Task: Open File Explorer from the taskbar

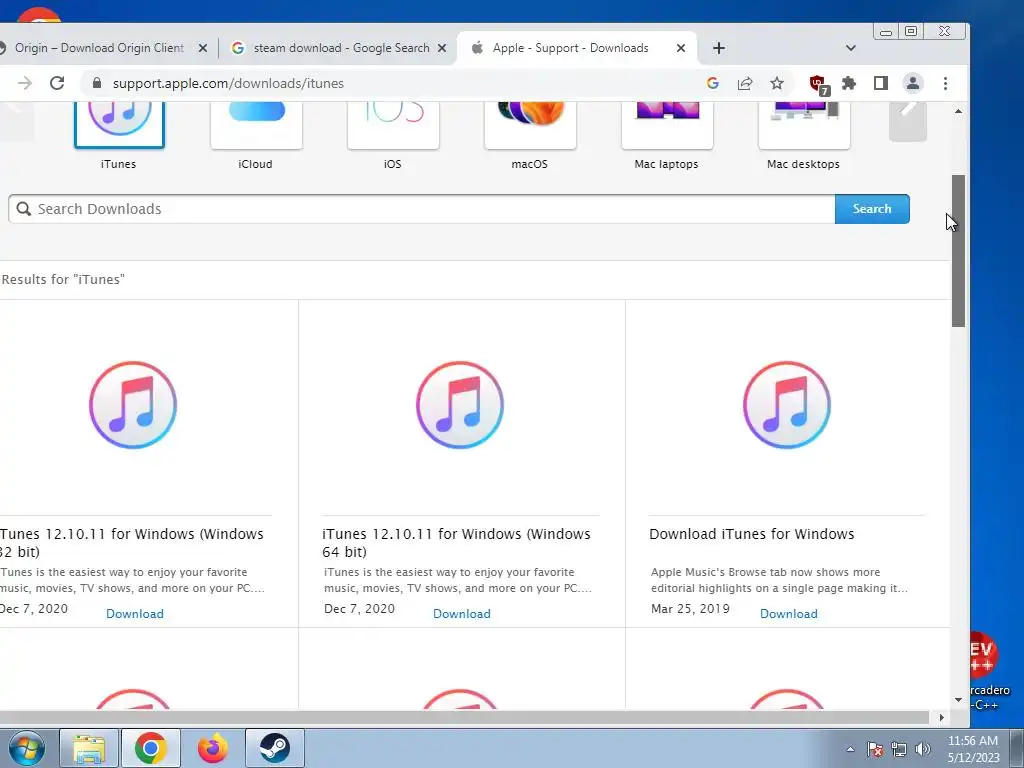Action: tap(89, 748)
